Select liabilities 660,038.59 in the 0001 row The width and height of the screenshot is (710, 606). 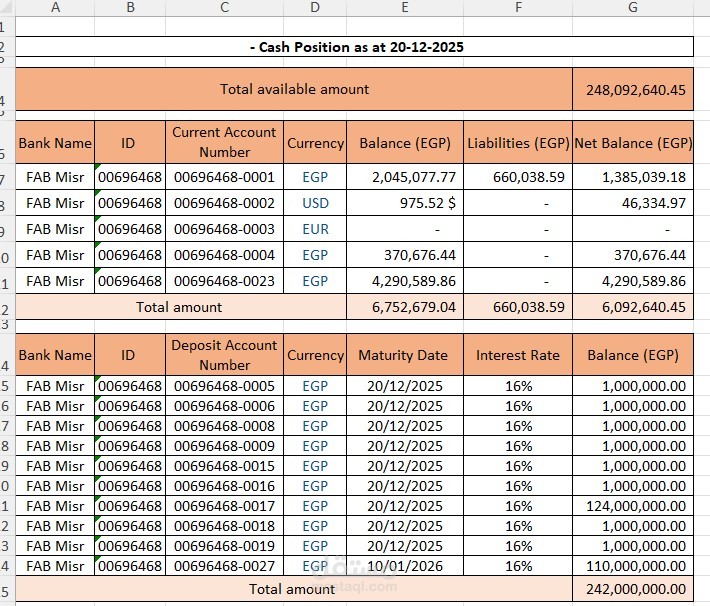click(x=518, y=177)
